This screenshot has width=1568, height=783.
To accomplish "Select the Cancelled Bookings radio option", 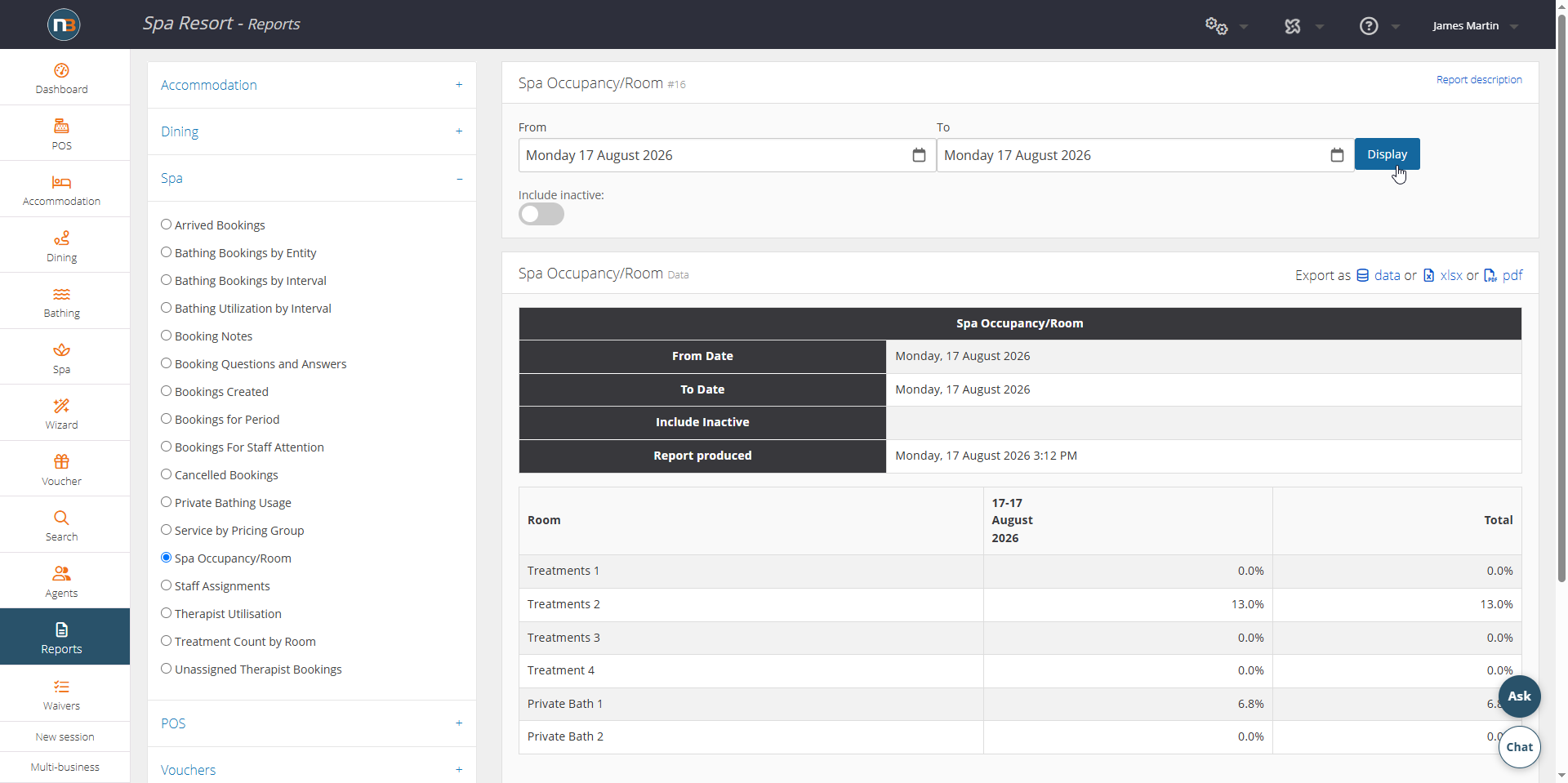I will (166, 474).
